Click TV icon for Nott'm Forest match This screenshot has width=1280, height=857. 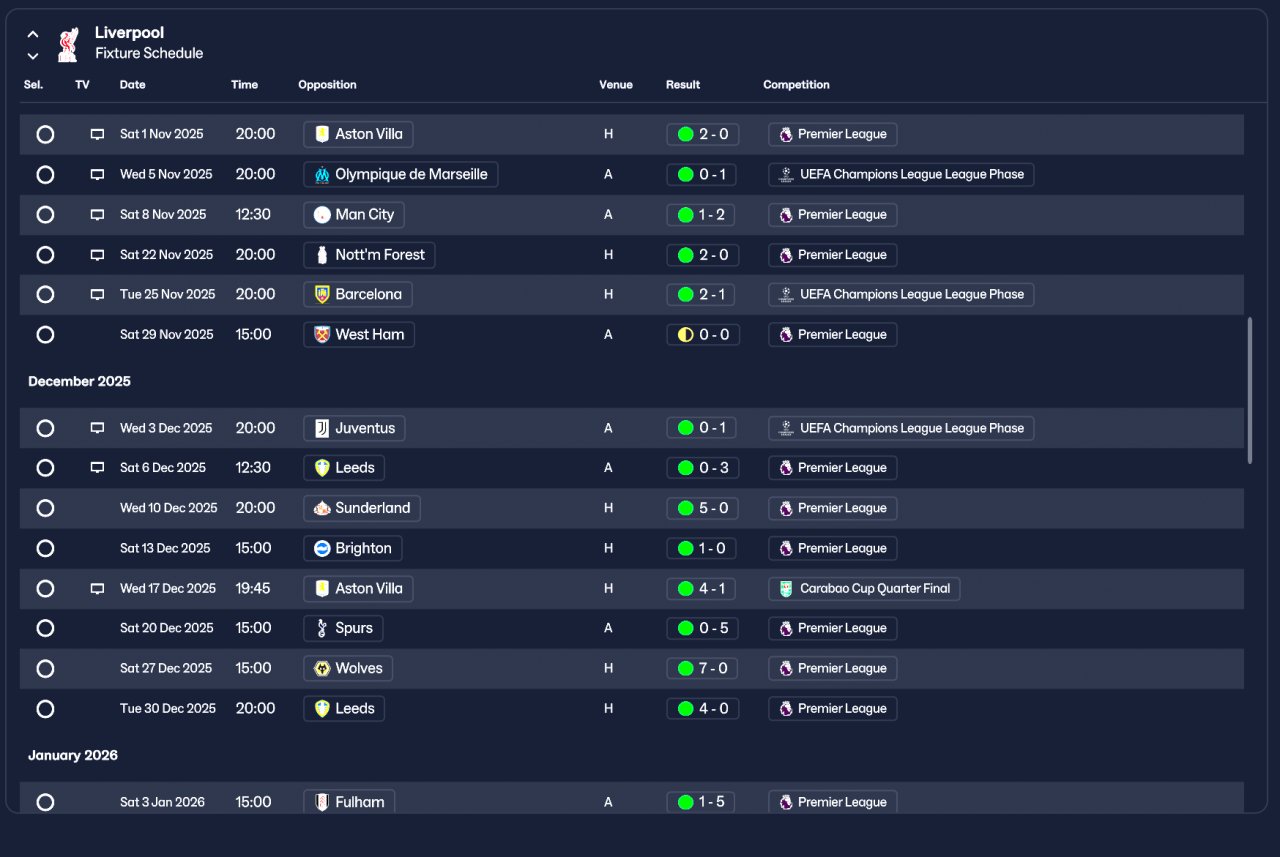point(97,255)
